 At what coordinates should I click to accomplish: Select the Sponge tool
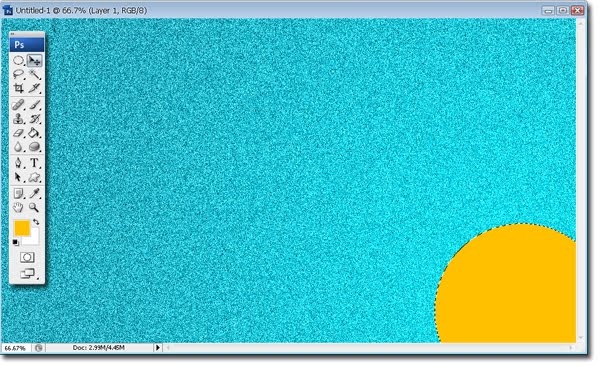click(34, 147)
